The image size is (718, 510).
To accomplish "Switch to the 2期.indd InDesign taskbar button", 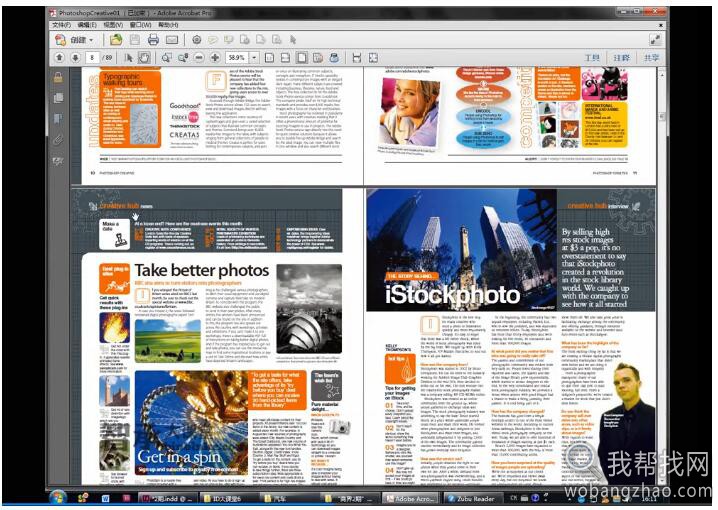I will click(x=167, y=498).
